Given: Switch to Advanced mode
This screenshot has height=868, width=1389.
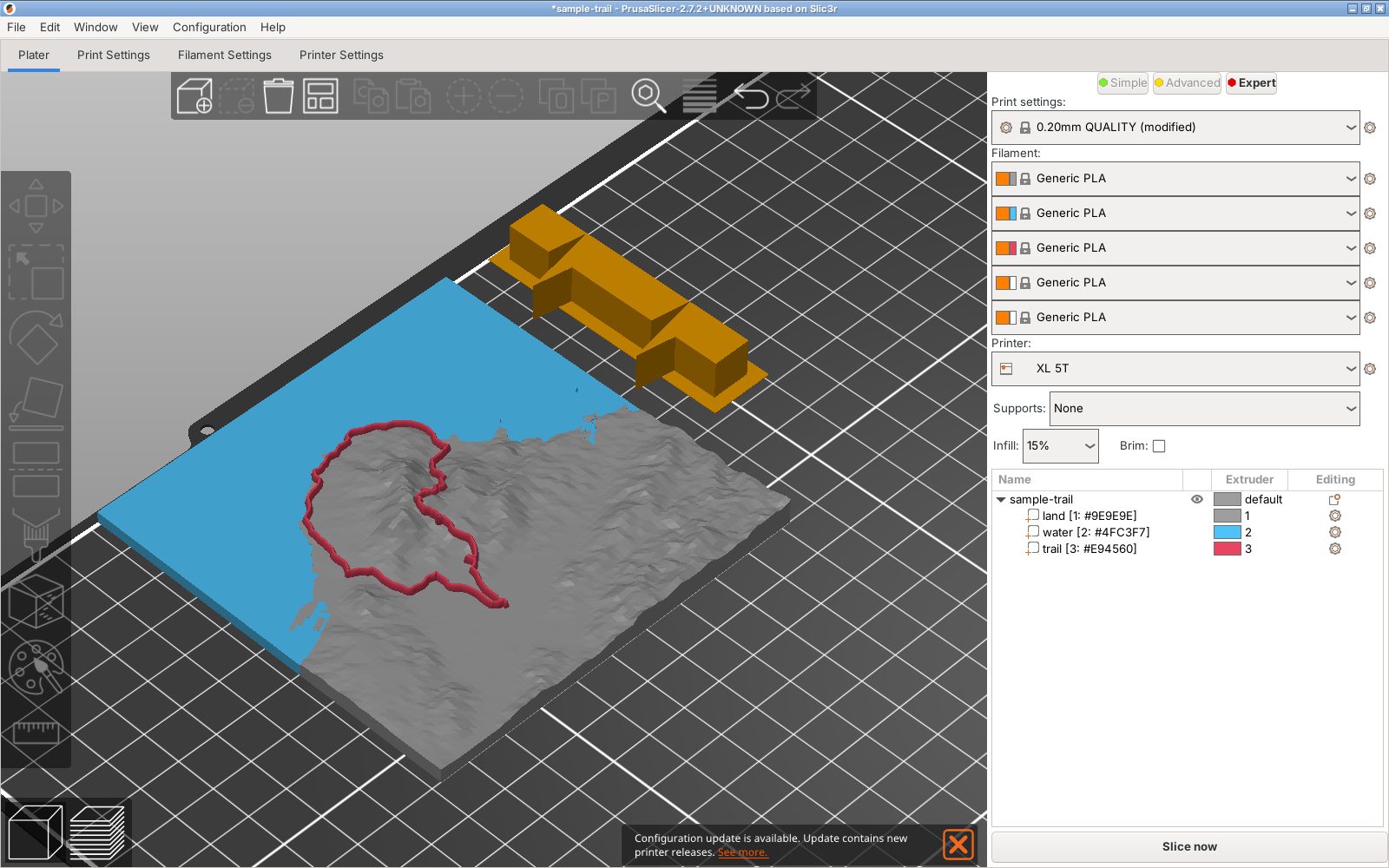Looking at the screenshot, I should point(1187,82).
